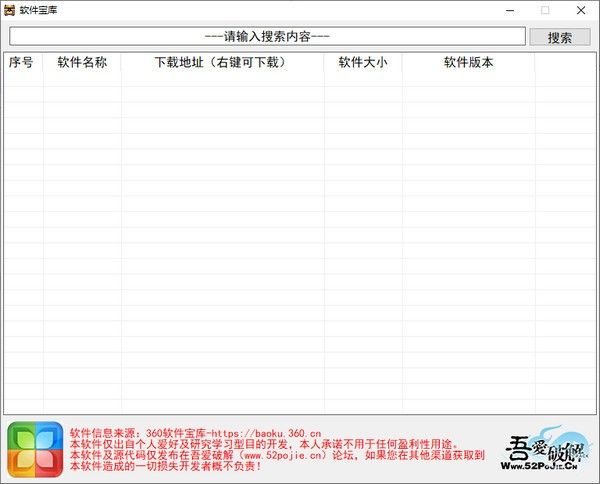
Task: Select the 下载地址（右键可下载） column header
Action: coord(222,63)
